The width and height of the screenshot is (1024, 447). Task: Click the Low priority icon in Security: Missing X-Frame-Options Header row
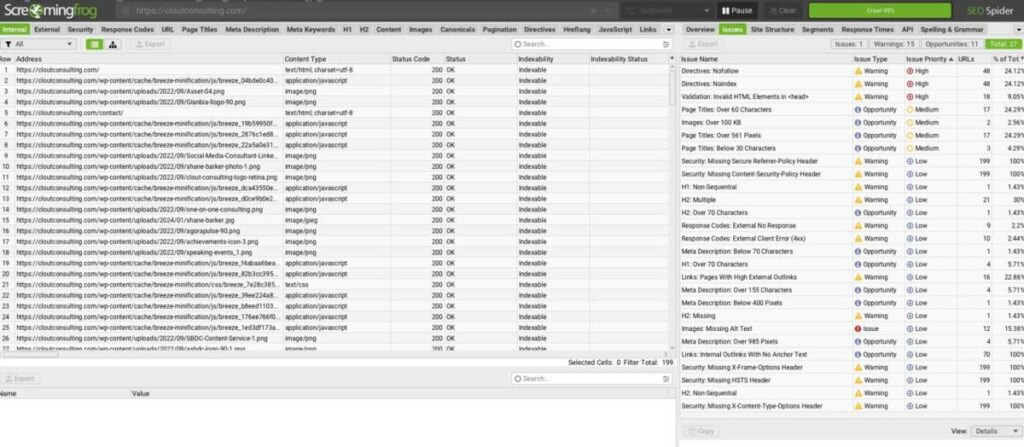[910, 367]
